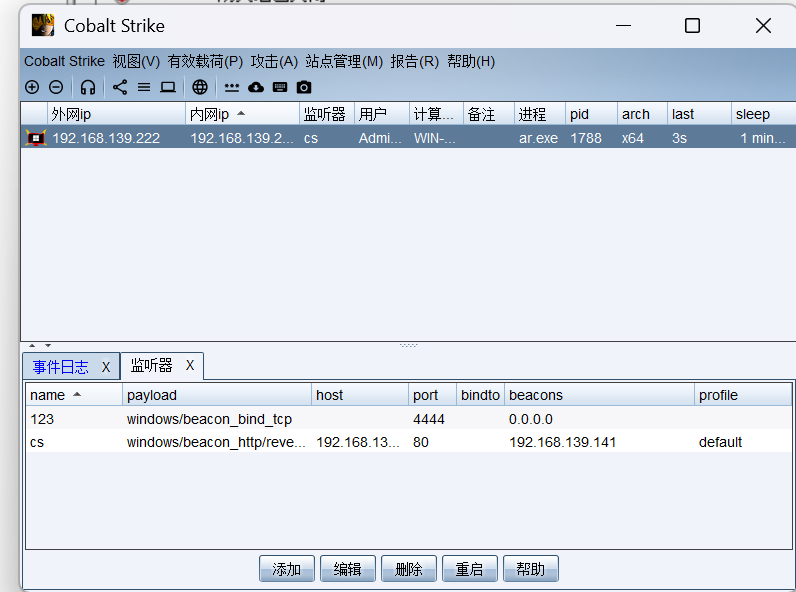
Task: Click beacons value 192.168.139.141
Action: coord(562,442)
